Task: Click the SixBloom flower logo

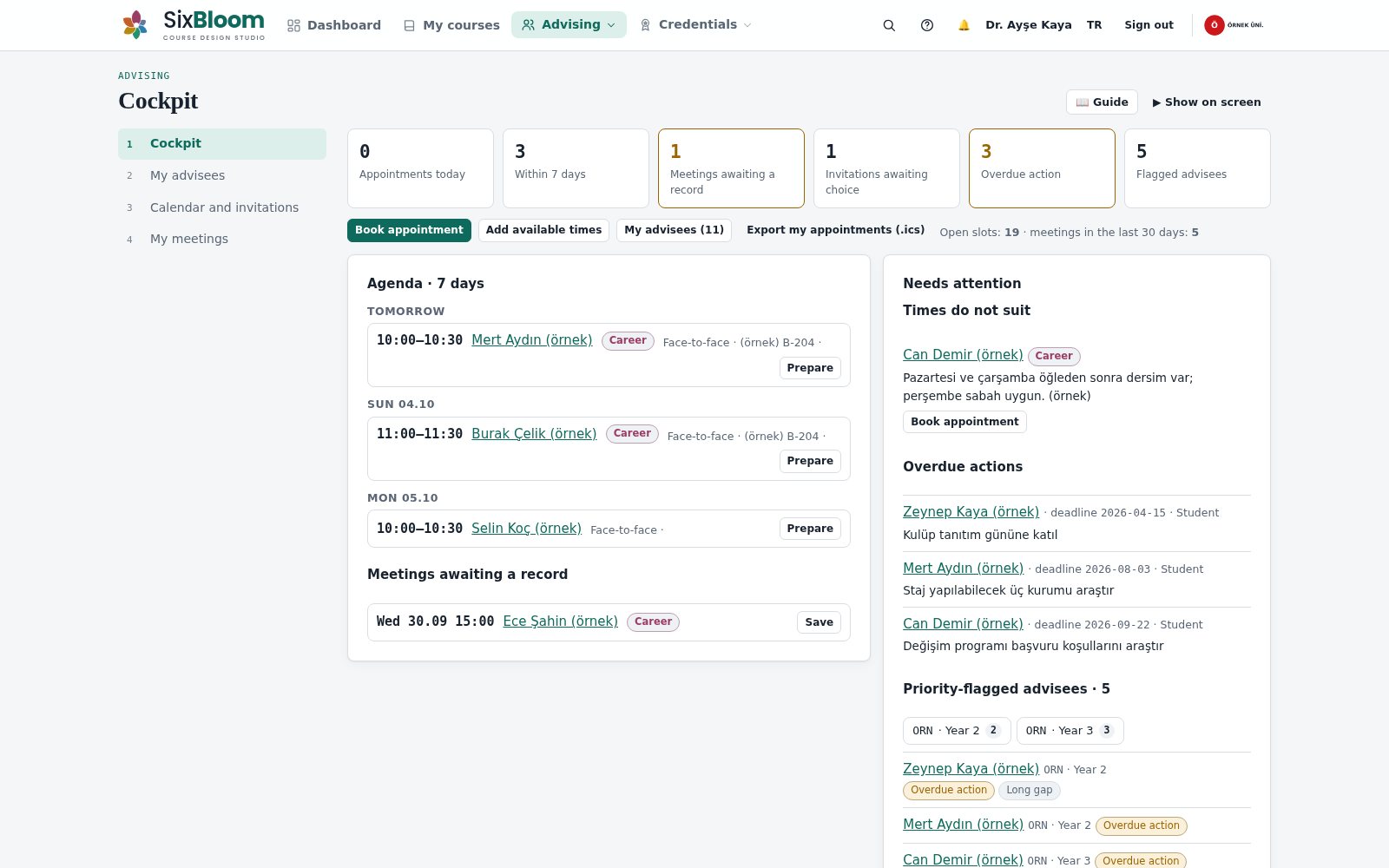Action: [x=135, y=24]
